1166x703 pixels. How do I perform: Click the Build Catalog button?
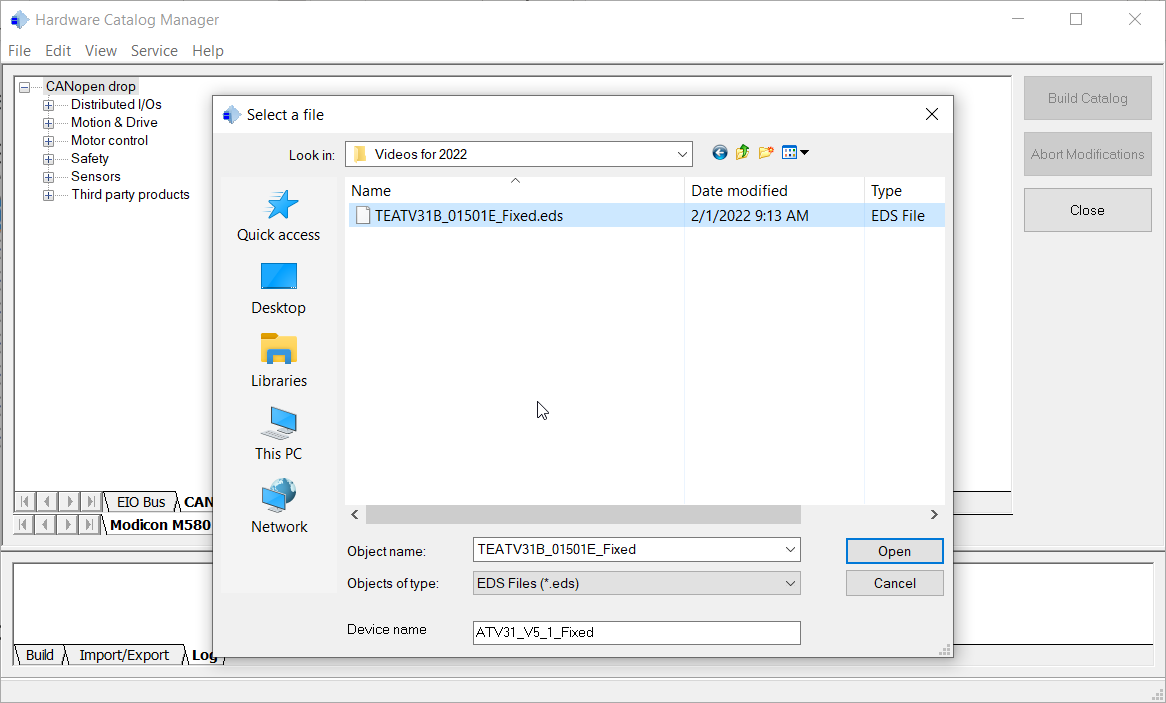(1087, 98)
